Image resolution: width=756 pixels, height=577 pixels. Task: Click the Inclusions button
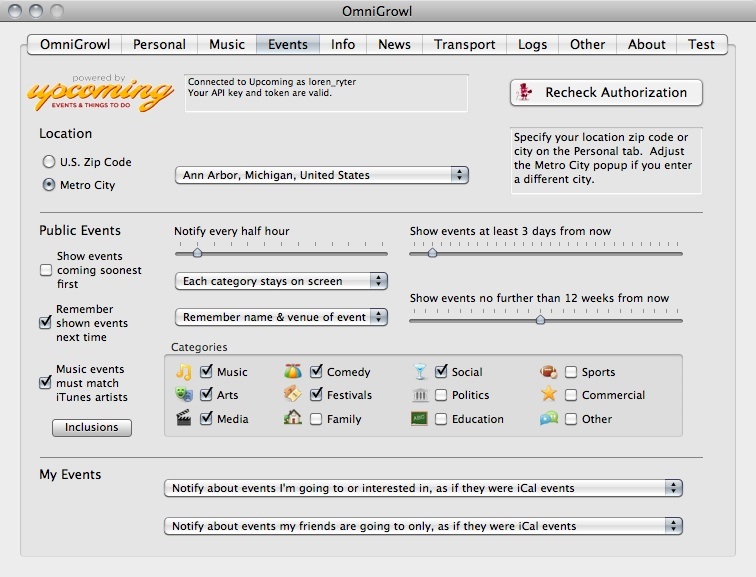[92, 427]
